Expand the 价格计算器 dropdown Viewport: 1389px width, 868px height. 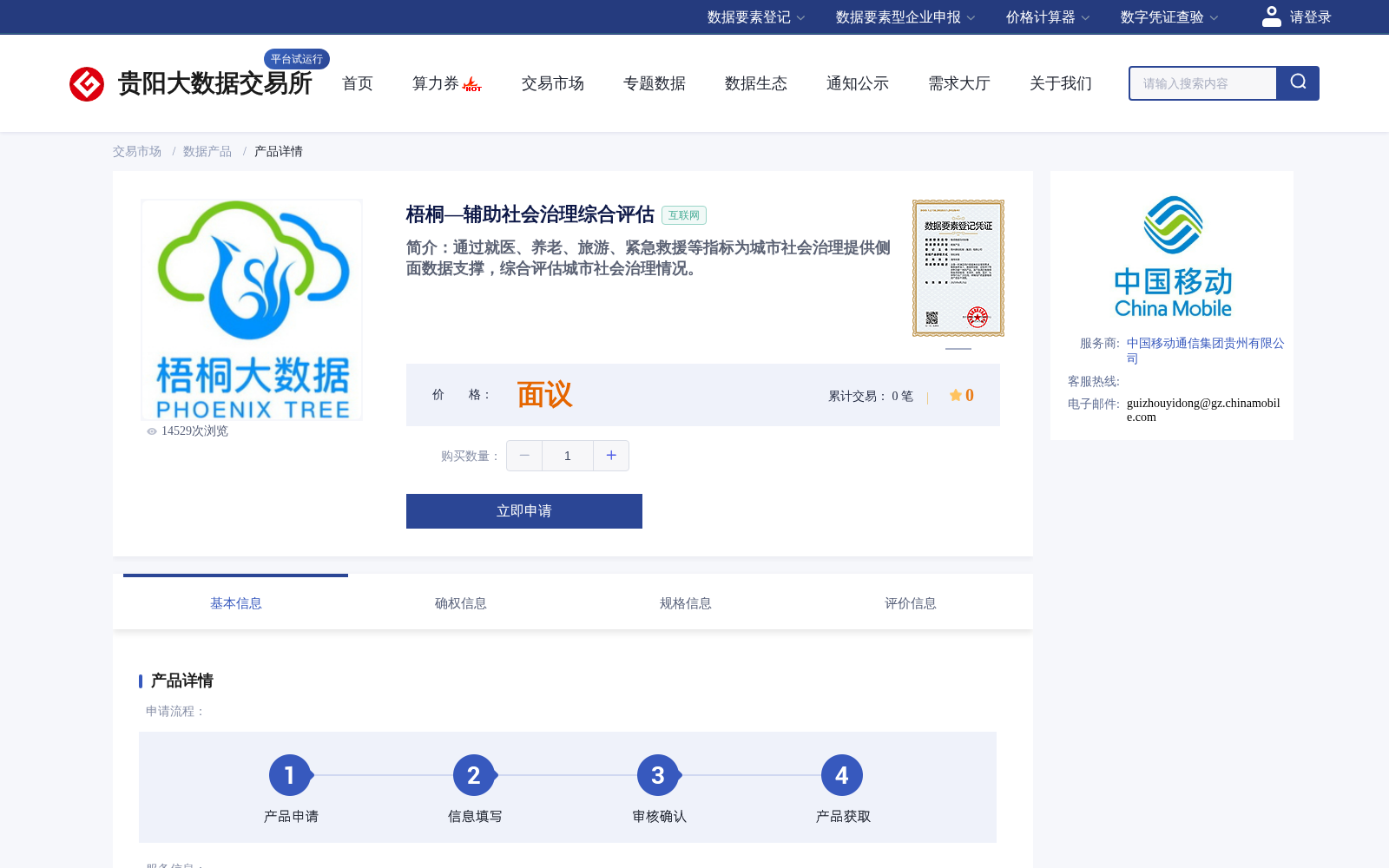1048,17
